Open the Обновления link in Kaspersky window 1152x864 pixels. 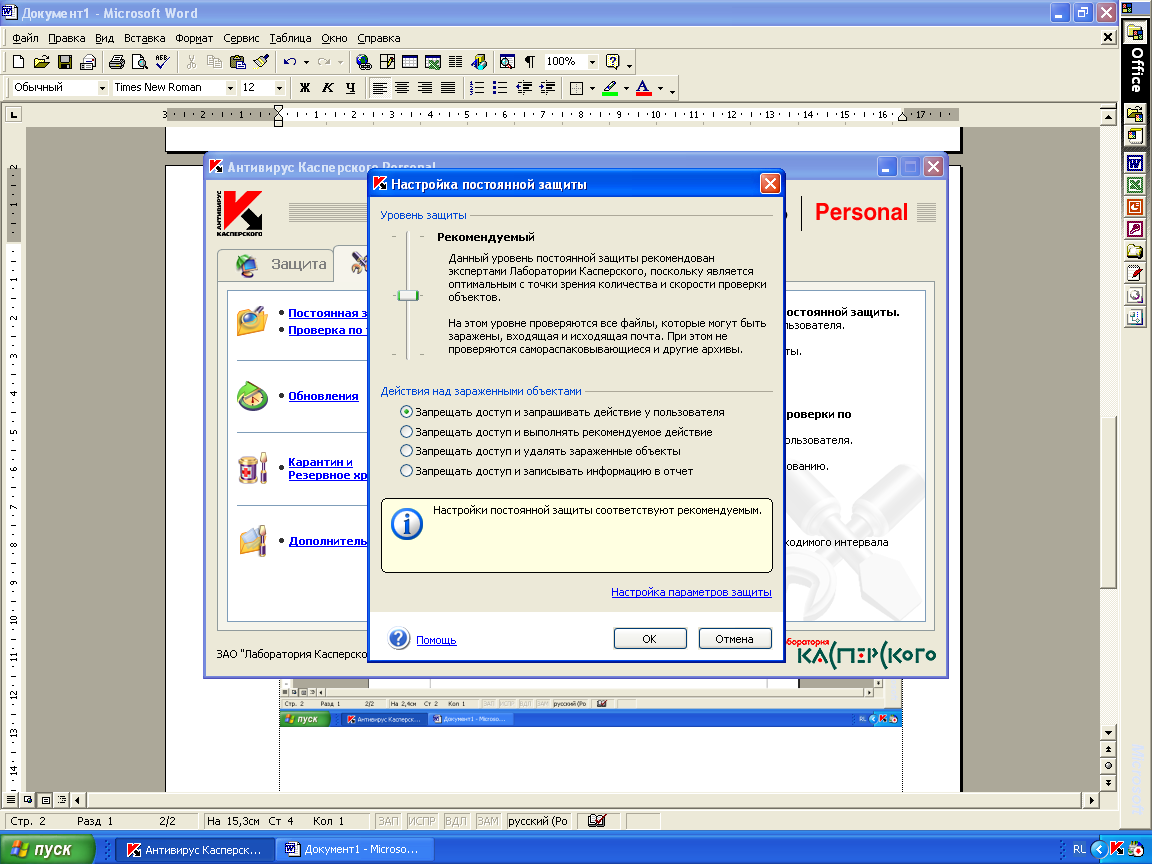click(x=323, y=396)
